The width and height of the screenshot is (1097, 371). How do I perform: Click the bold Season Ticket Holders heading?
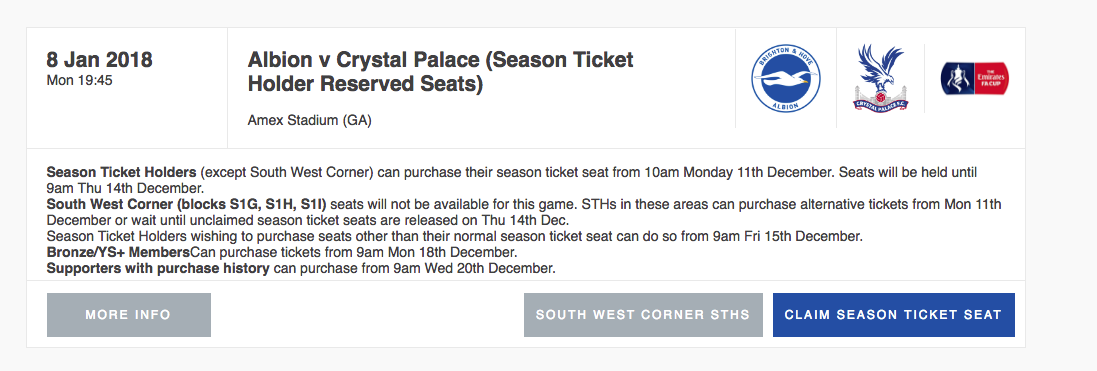122,172
